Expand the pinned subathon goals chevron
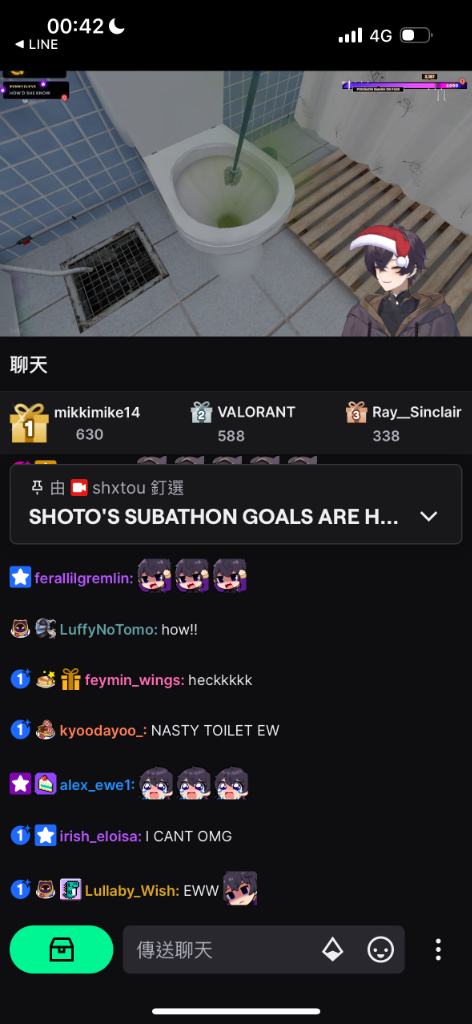Image resolution: width=472 pixels, height=1024 pixels. tap(428, 517)
